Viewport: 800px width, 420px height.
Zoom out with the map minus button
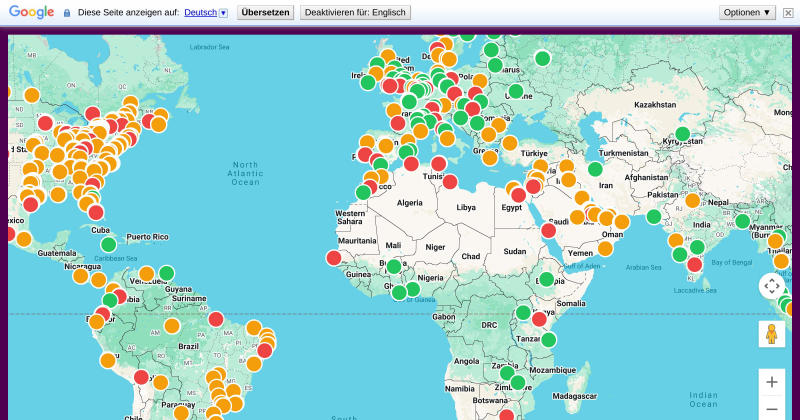pos(771,409)
